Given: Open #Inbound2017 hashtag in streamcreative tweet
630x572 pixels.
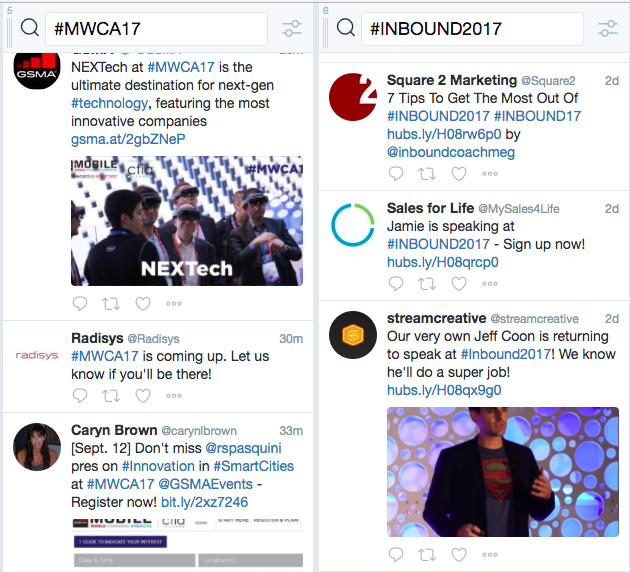Looking at the screenshot, I should coord(505,354).
